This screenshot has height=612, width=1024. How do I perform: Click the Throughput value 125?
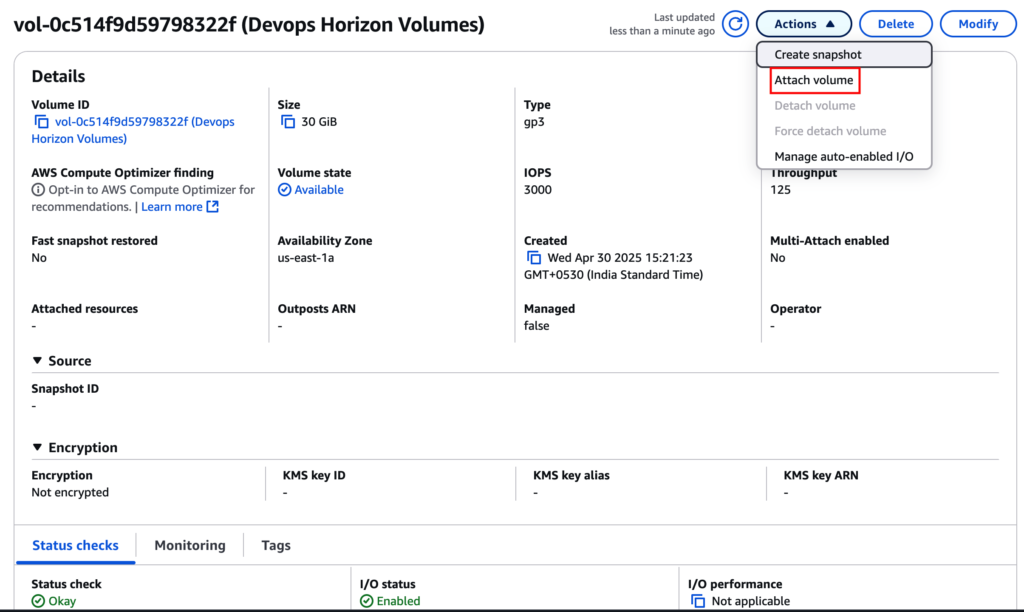pyautogui.click(x=780, y=190)
